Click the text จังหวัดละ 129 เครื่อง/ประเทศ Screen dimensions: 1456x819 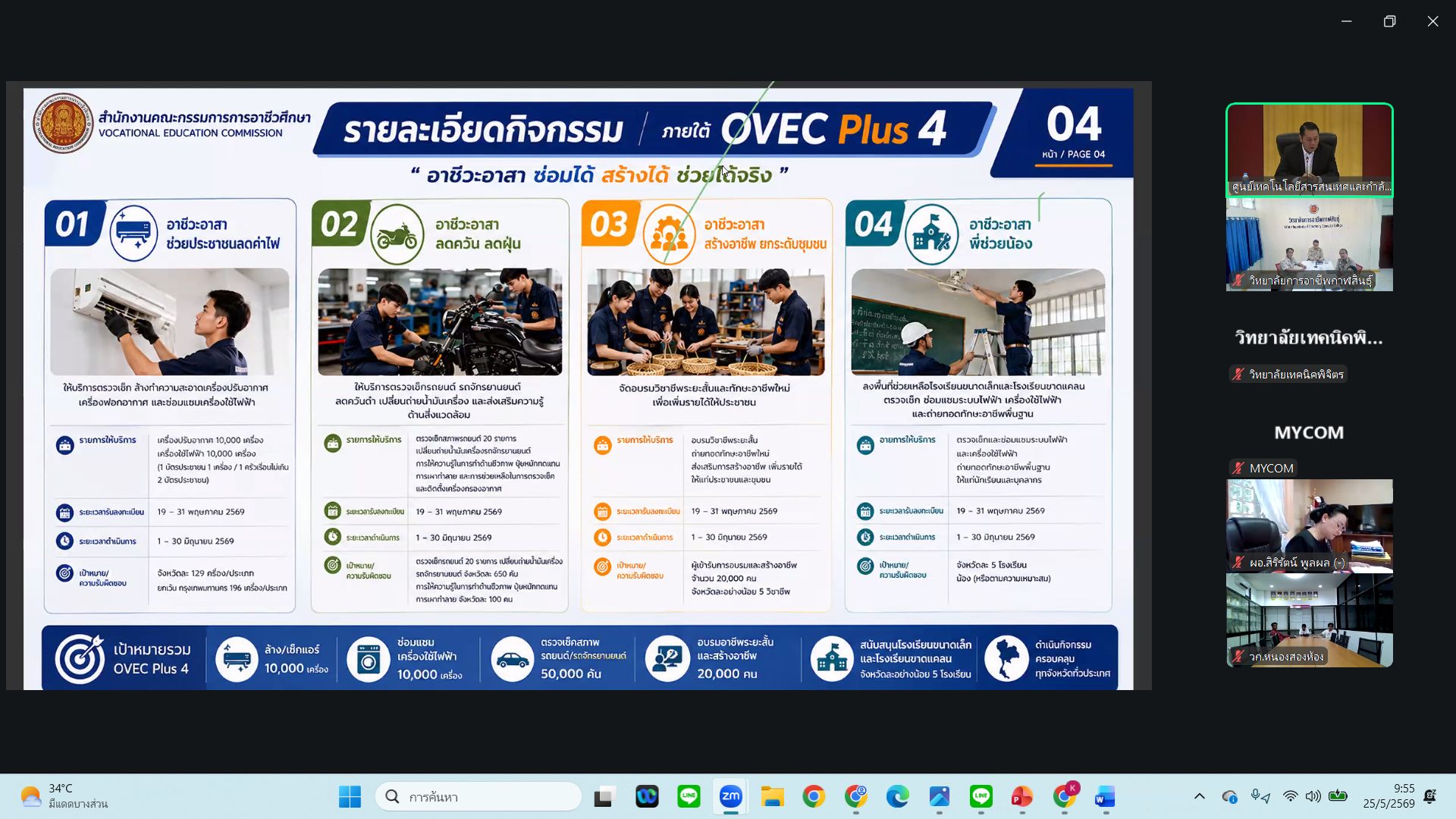click(x=206, y=573)
